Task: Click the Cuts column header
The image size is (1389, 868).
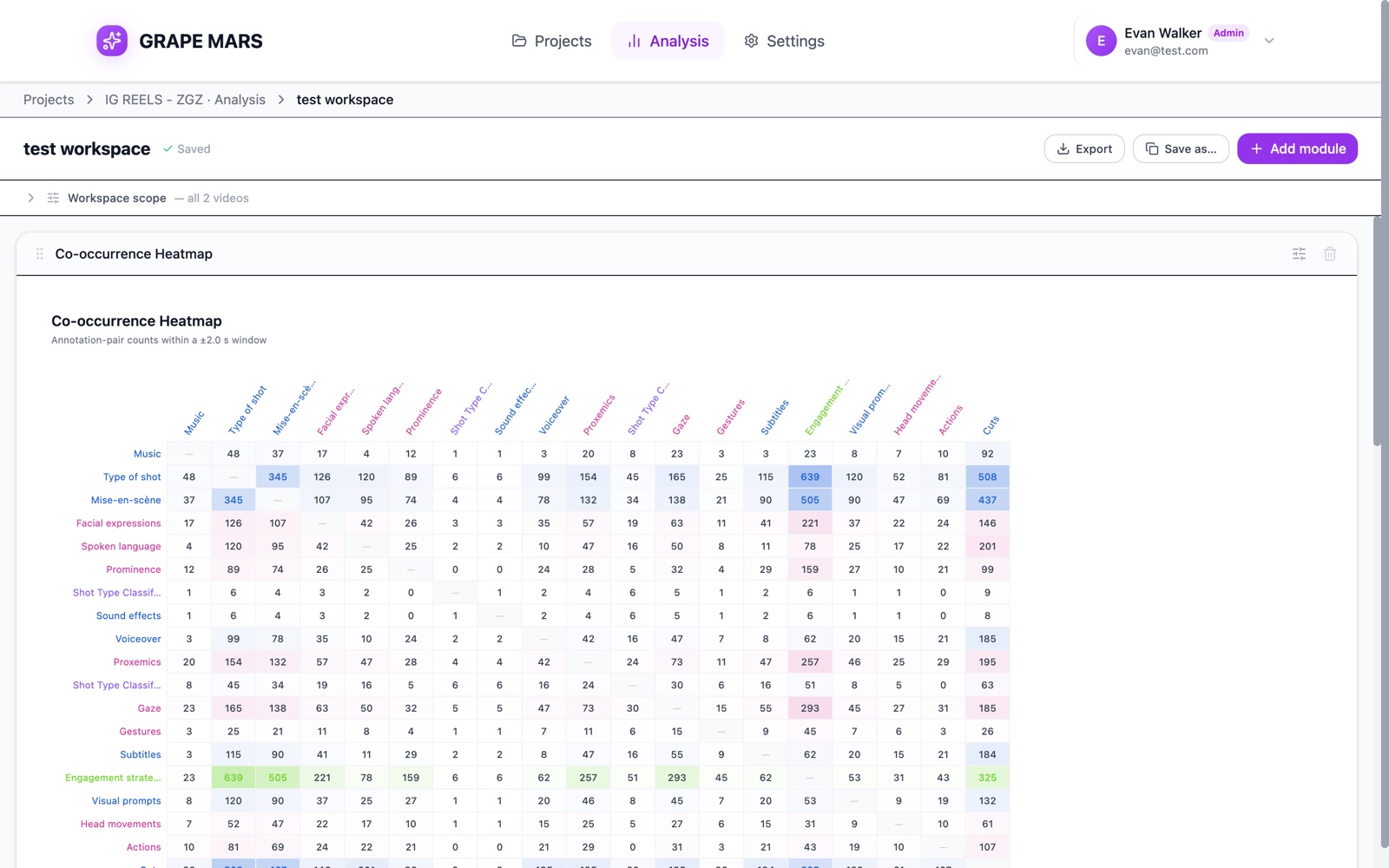Action: [x=991, y=425]
